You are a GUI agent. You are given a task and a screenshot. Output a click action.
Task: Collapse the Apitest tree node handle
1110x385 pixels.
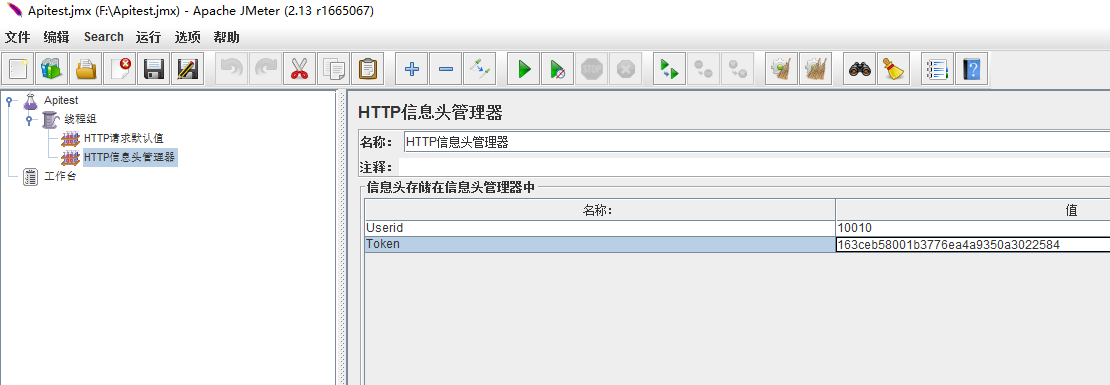[x=8, y=101]
